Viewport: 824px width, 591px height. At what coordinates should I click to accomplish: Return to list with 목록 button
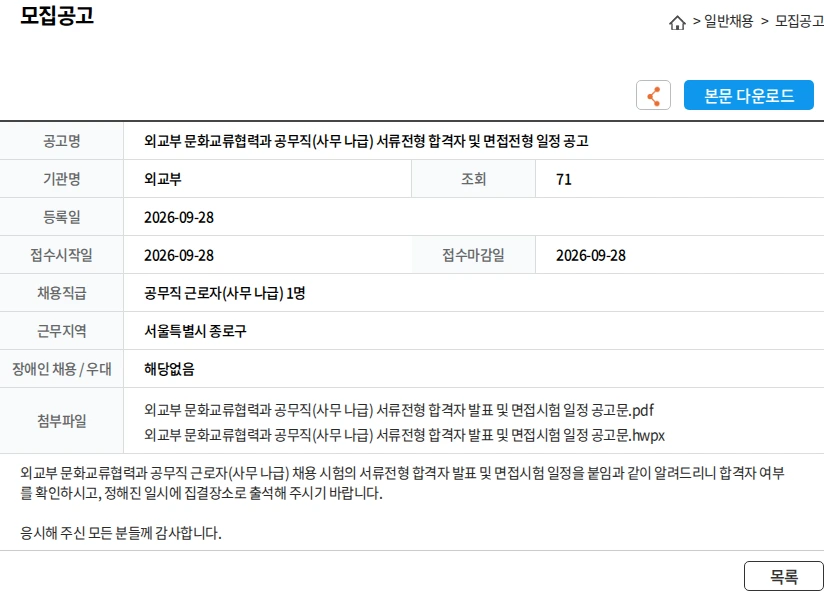coord(784,576)
